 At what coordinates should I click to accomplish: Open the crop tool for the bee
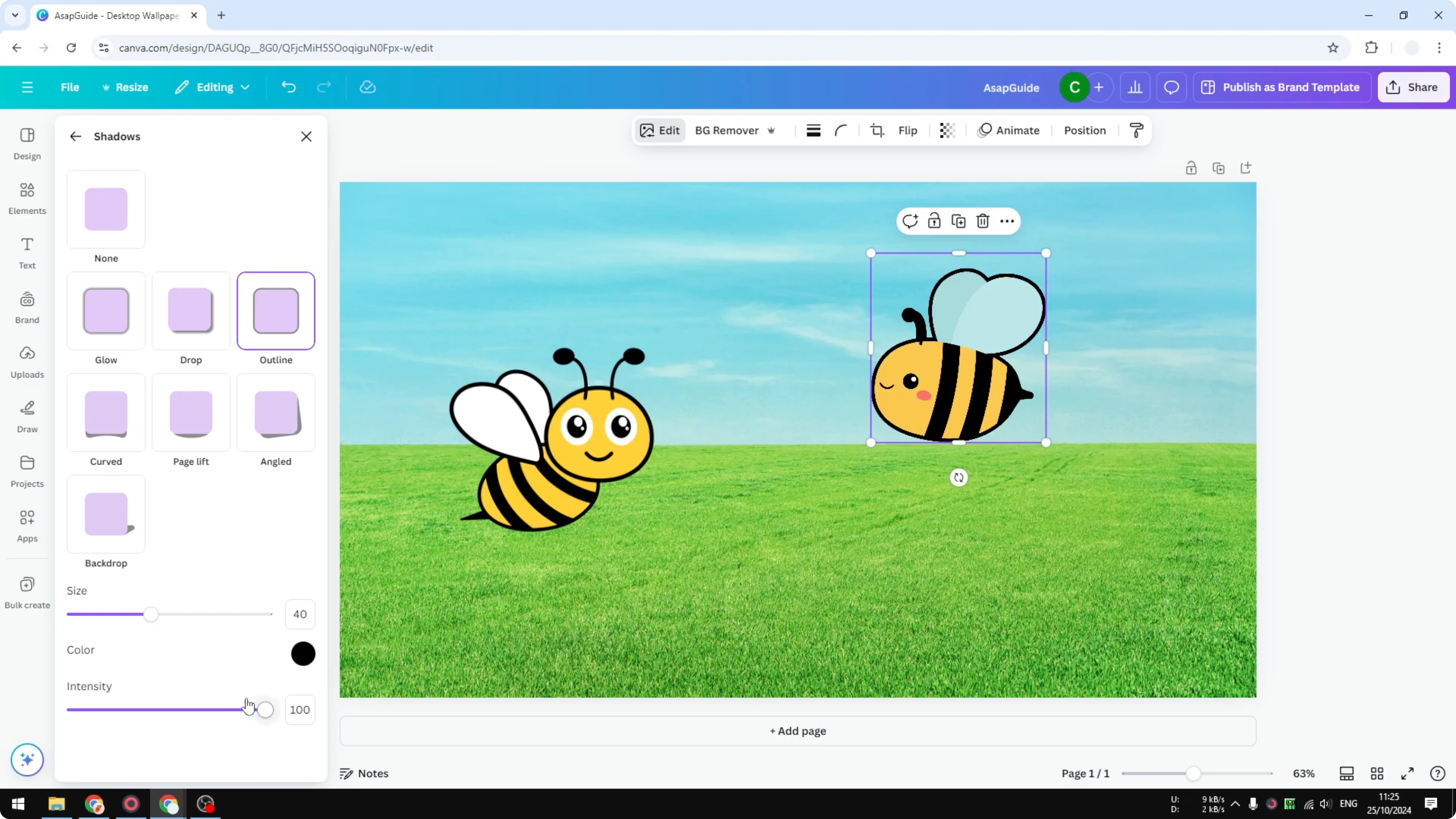[x=877, y=130]
